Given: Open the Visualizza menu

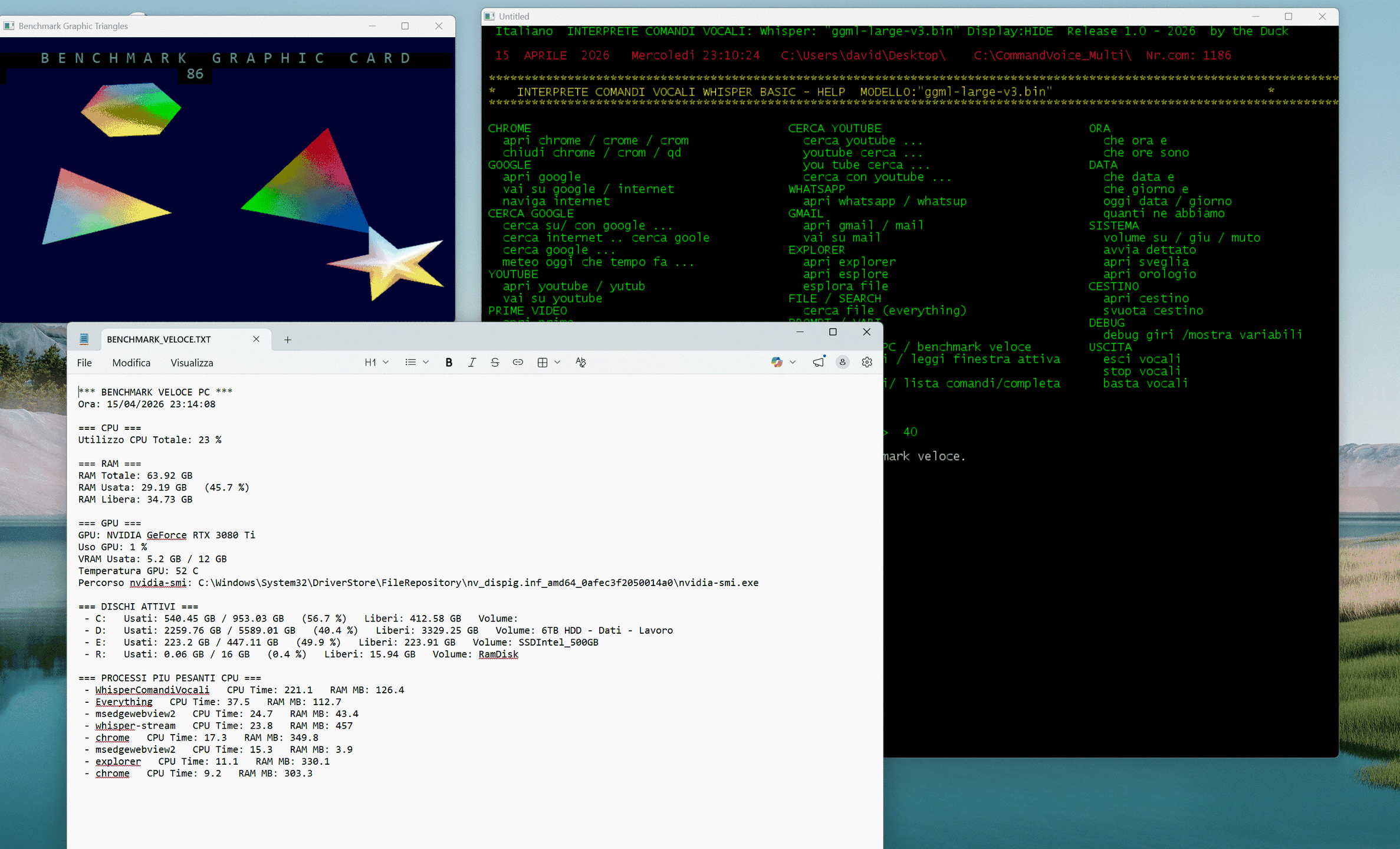Looking at the screenshot, I should pyautogui.click(x=192, y=363).
